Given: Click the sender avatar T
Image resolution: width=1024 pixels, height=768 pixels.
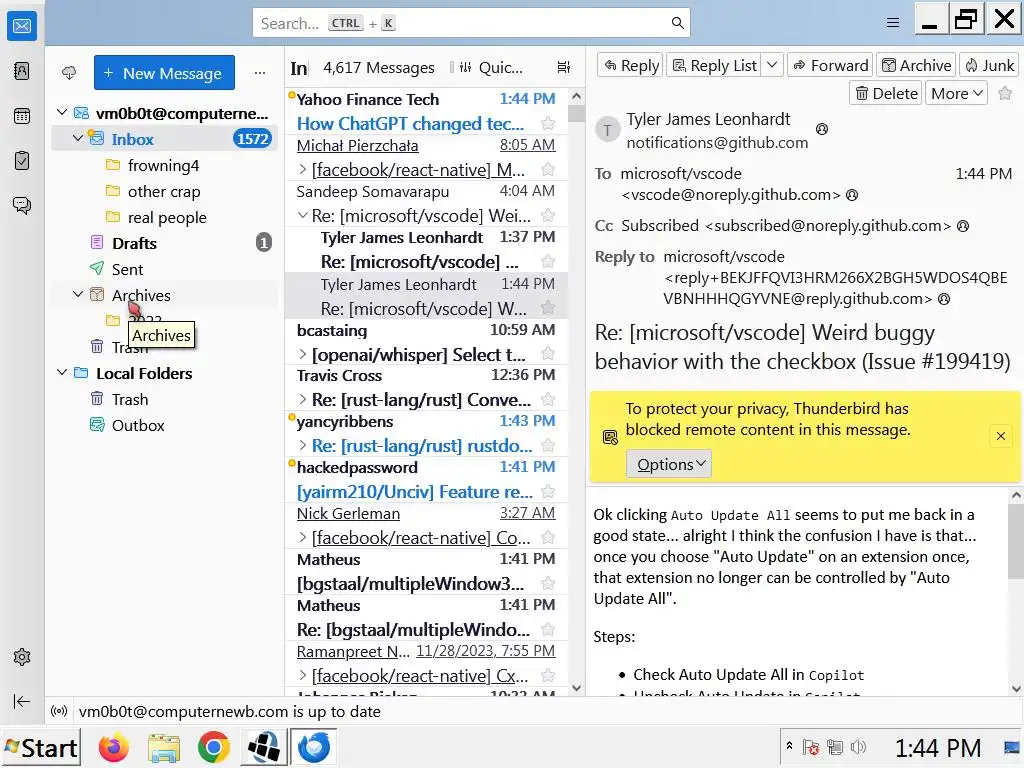Looking at the screenshot, I should (x=607, y=130).
